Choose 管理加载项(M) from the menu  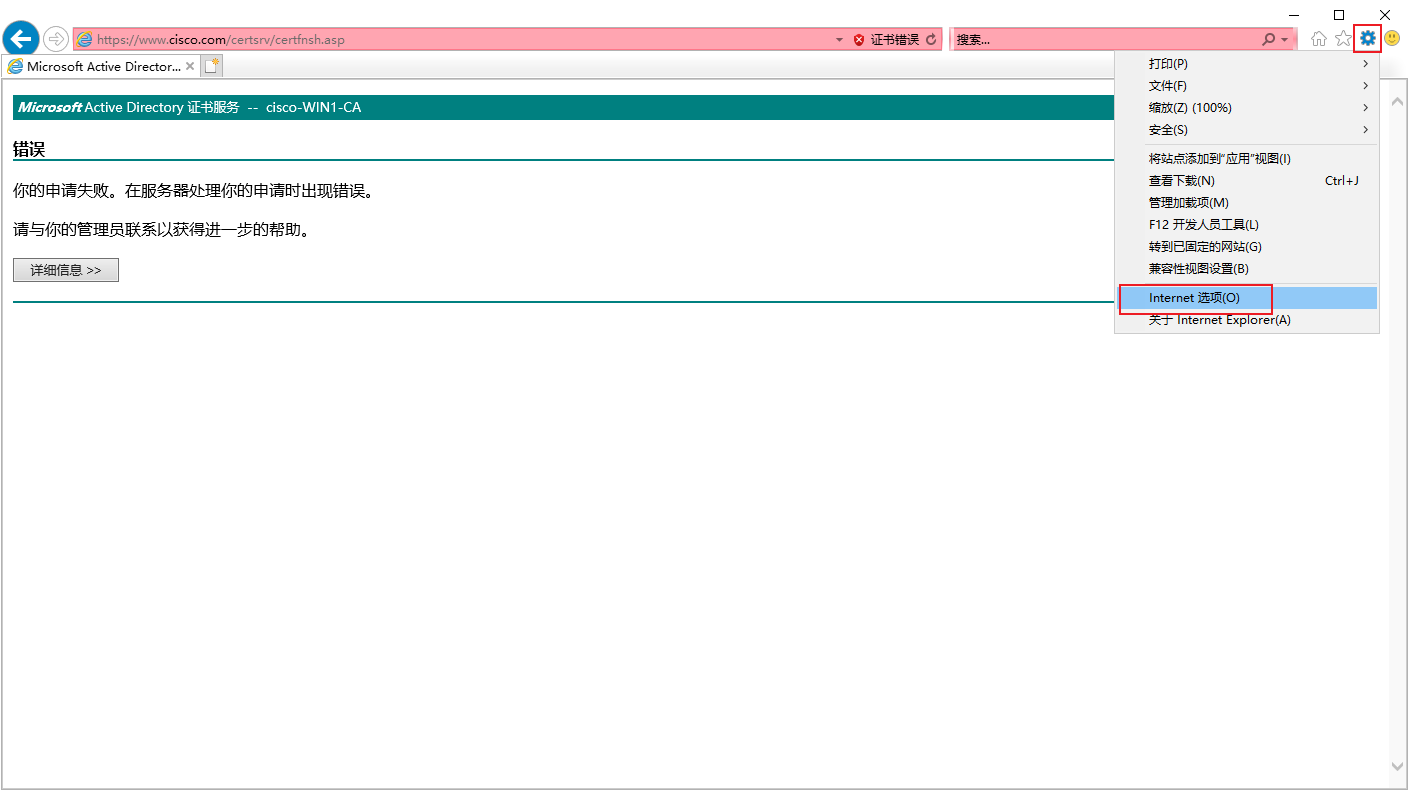[1247, 203]
